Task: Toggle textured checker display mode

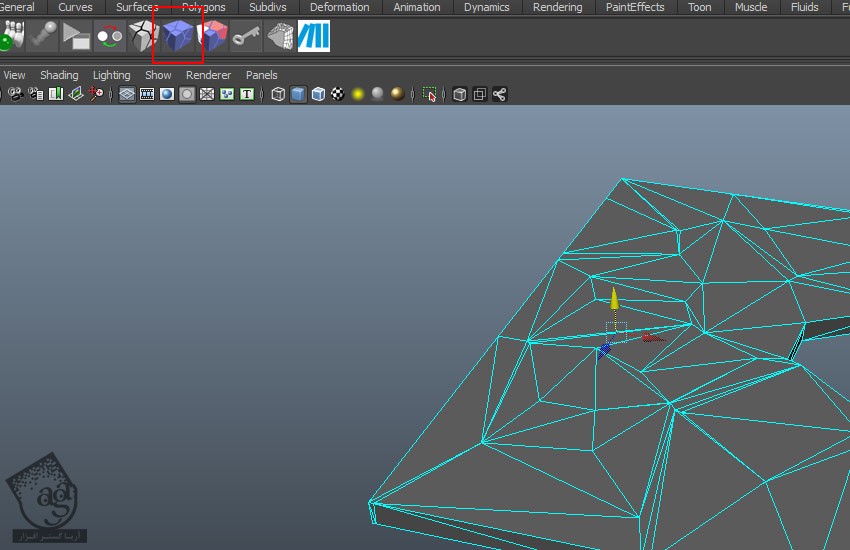Action: pos(338,94)
